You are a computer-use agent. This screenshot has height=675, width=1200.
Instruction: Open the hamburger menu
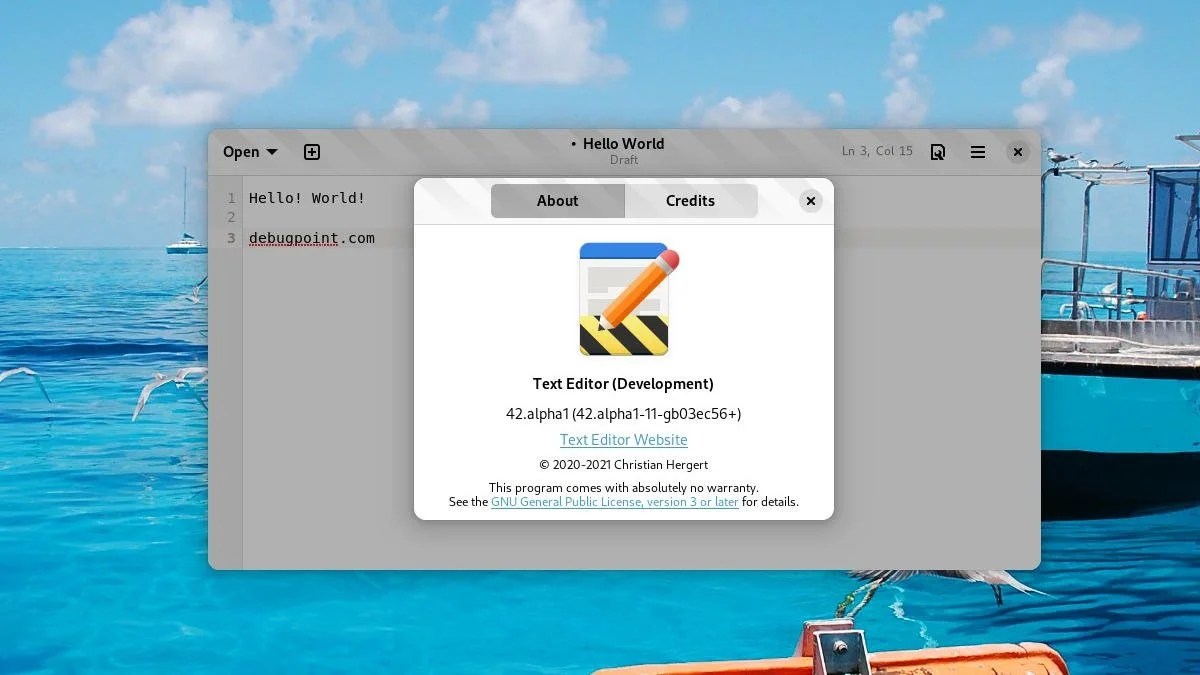pyautogui.click(x=977, y=151)
